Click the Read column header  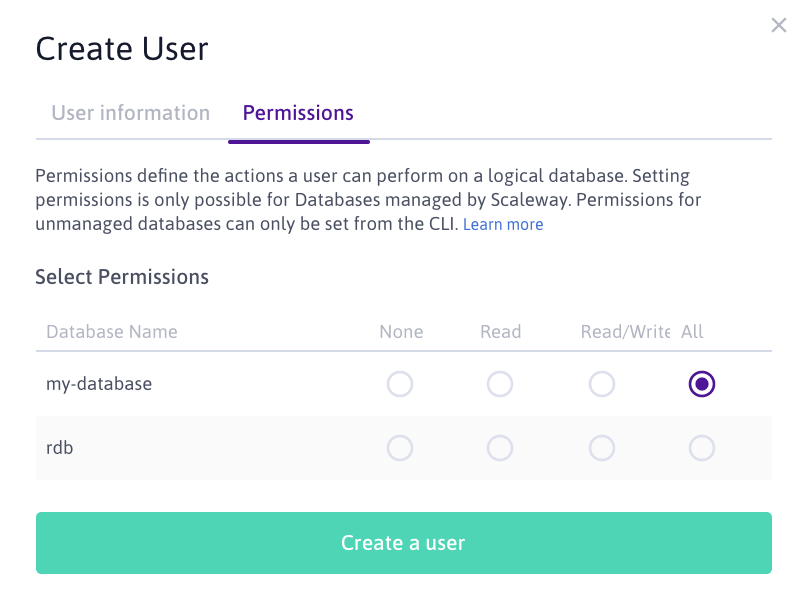tap(500, 332)
